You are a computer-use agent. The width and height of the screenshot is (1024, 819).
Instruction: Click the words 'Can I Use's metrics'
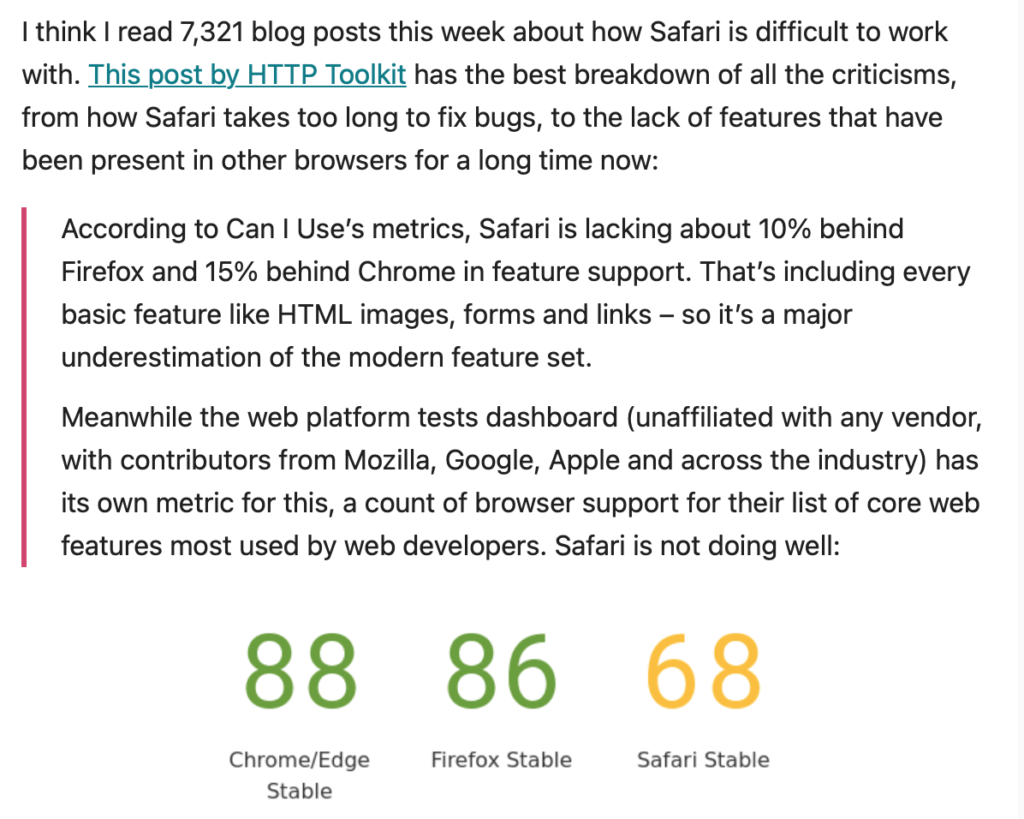348,229
